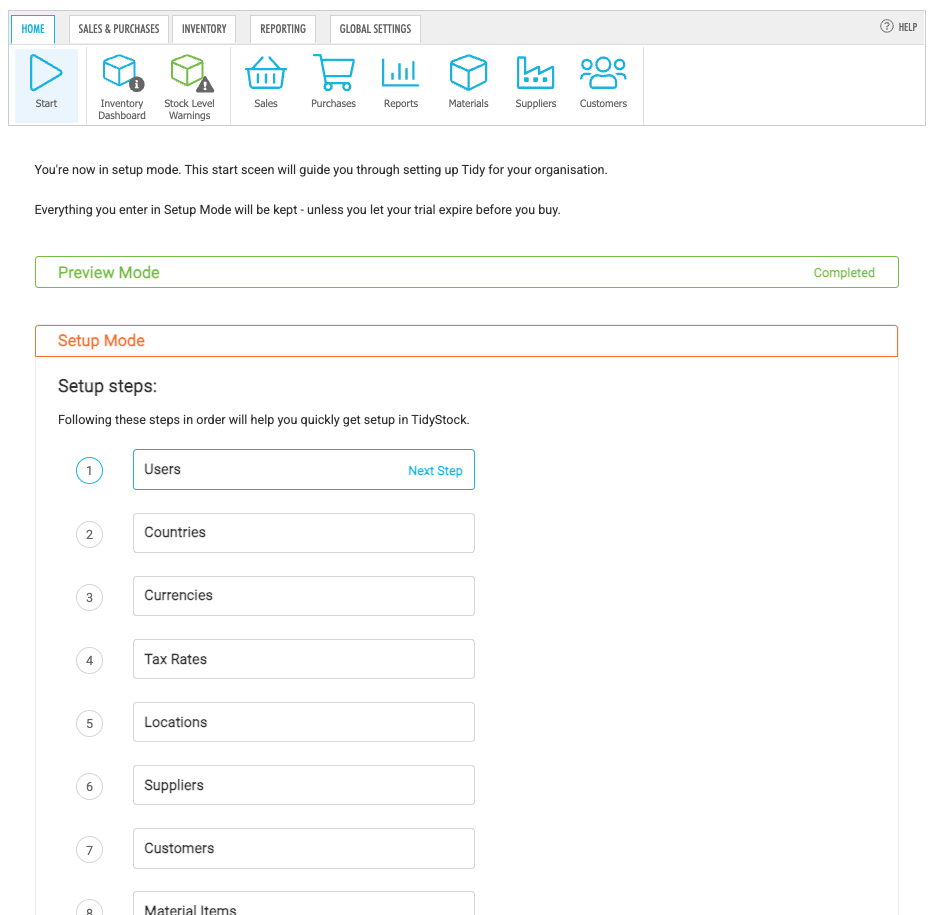
Task: Click step number 7 circle
Action: click(89, 850)
